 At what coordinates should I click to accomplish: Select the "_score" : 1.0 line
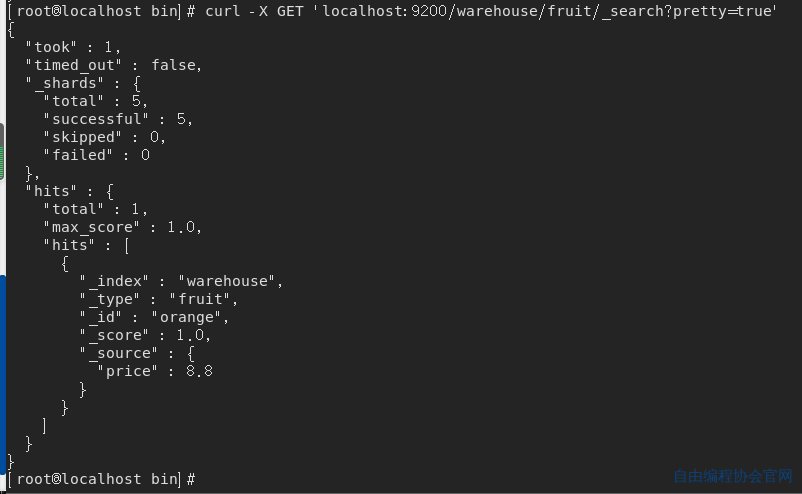(x=145, y=335)
